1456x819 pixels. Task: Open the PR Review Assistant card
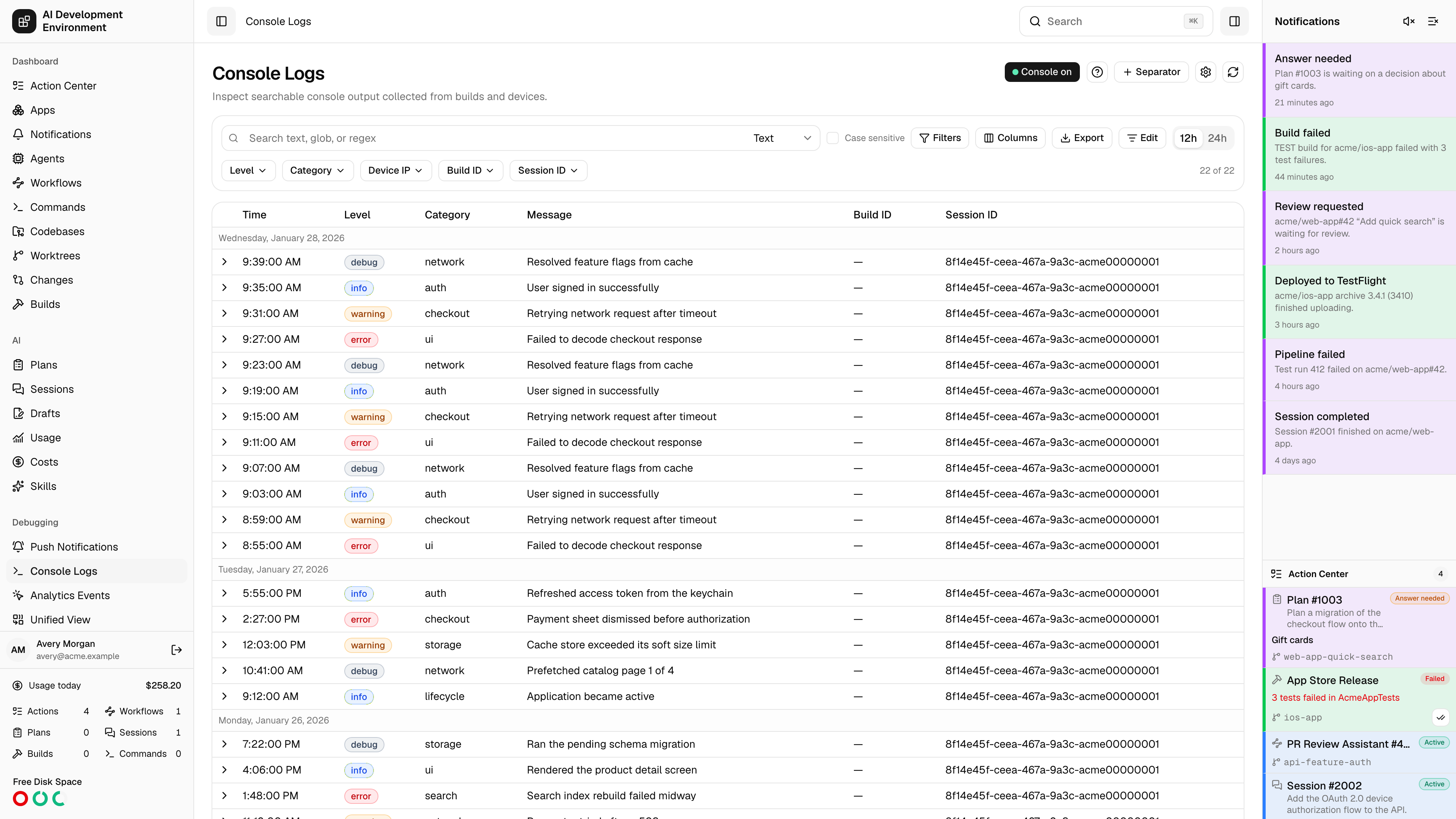click(1359, 752)
